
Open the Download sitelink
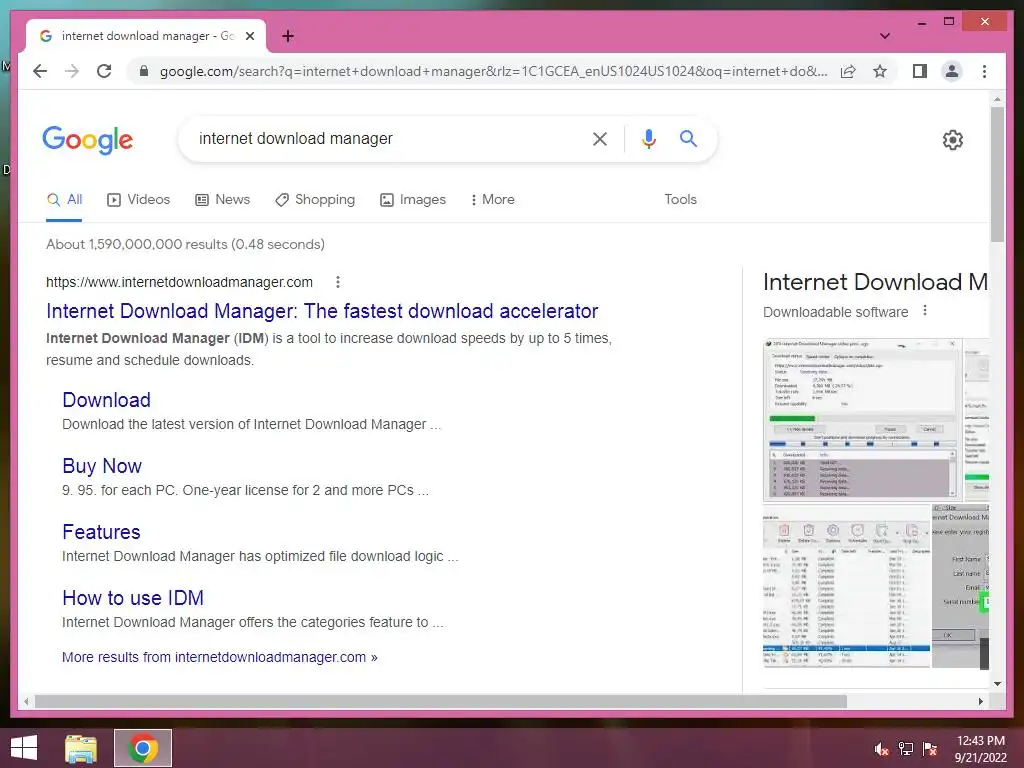click(106, 400)
